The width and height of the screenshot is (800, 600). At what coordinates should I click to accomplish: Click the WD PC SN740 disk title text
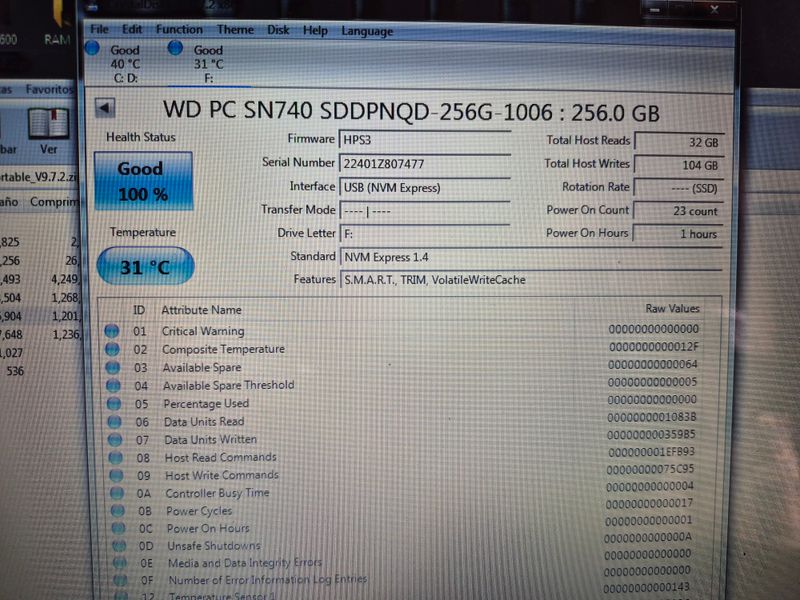(411, 111)
